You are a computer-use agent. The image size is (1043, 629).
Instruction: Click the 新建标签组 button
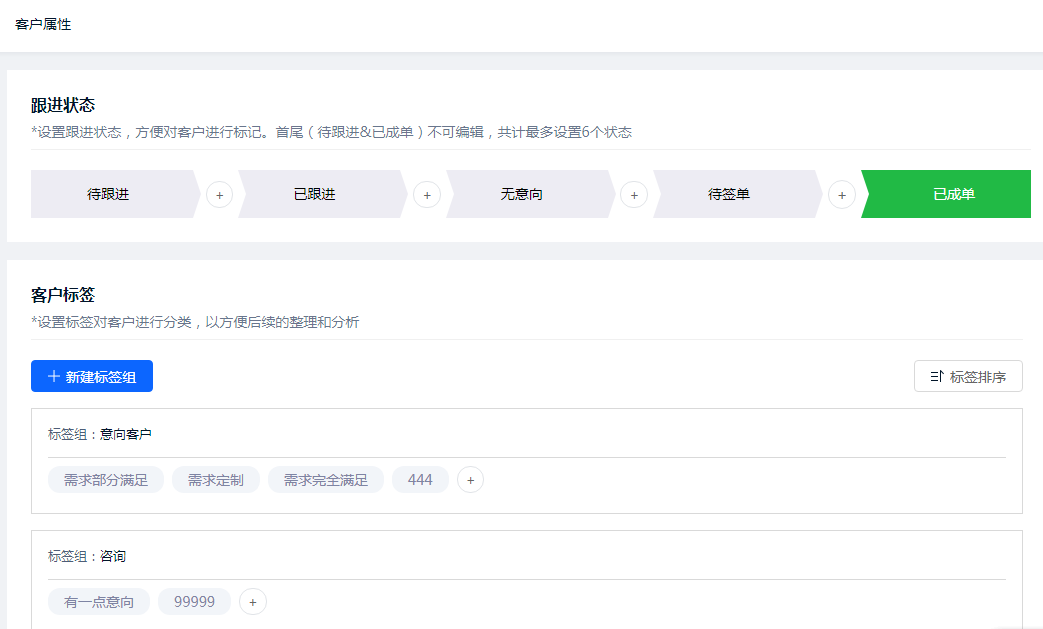(91, 375)
